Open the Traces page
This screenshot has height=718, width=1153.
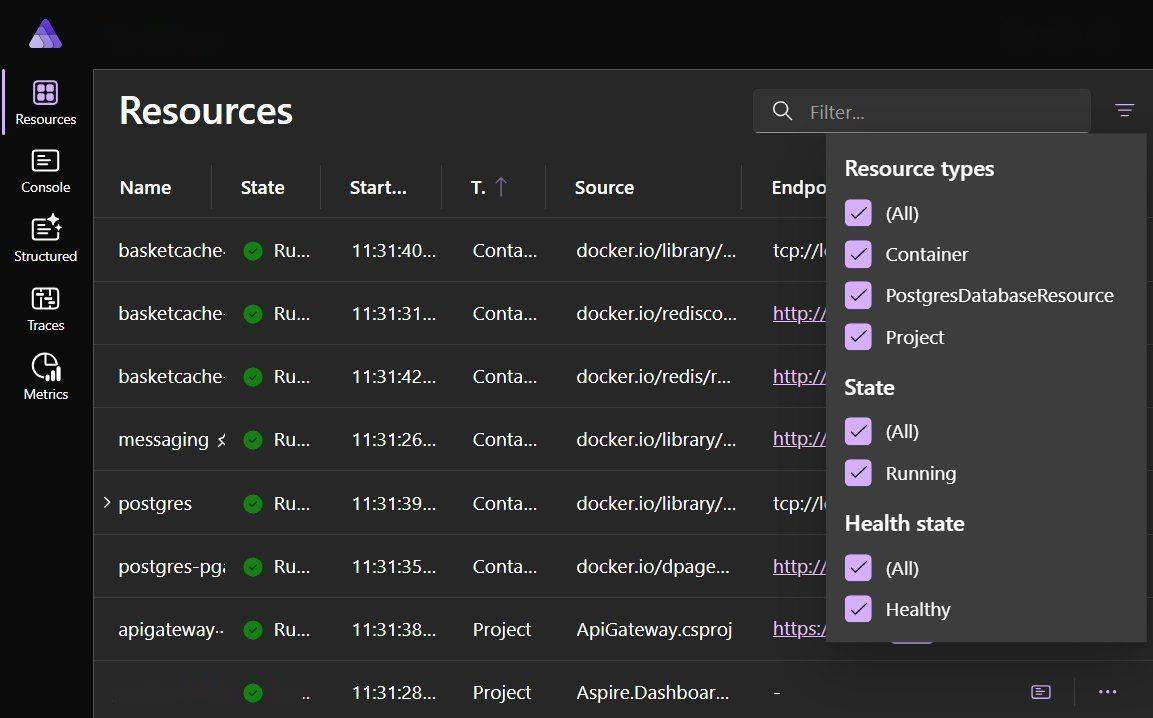coord(45,308)
